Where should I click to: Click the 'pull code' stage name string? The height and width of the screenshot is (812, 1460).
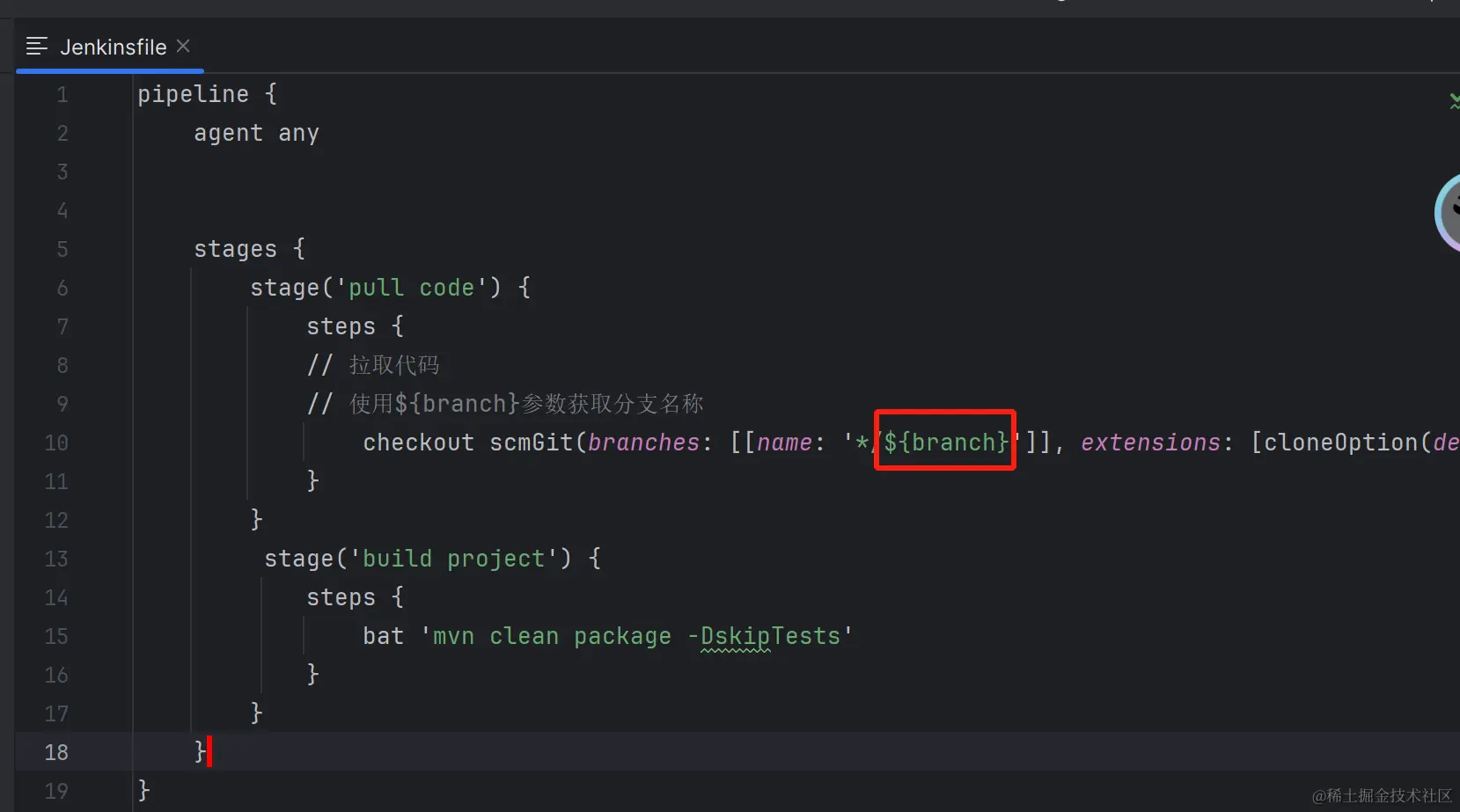[412, 288]
